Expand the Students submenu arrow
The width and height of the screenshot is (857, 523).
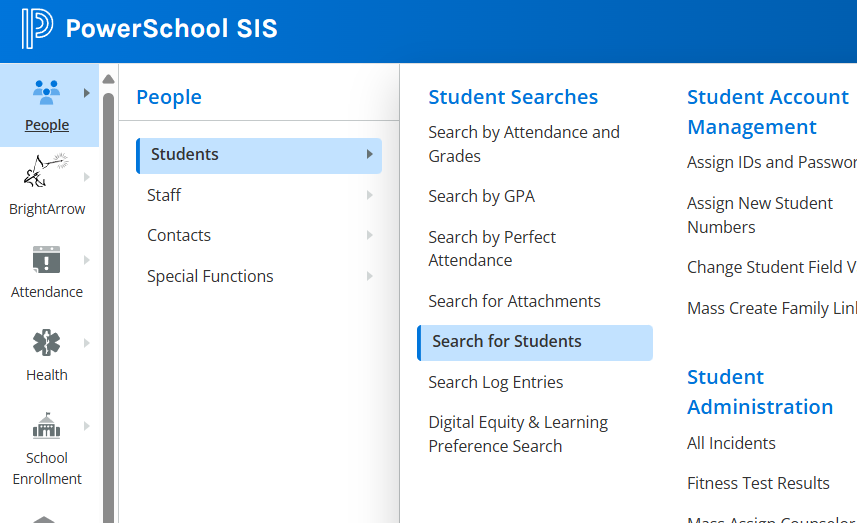point(370,154)
